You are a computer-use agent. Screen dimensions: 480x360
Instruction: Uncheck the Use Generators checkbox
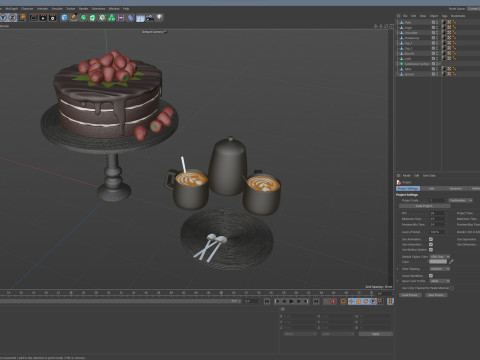tap(431, 244)
